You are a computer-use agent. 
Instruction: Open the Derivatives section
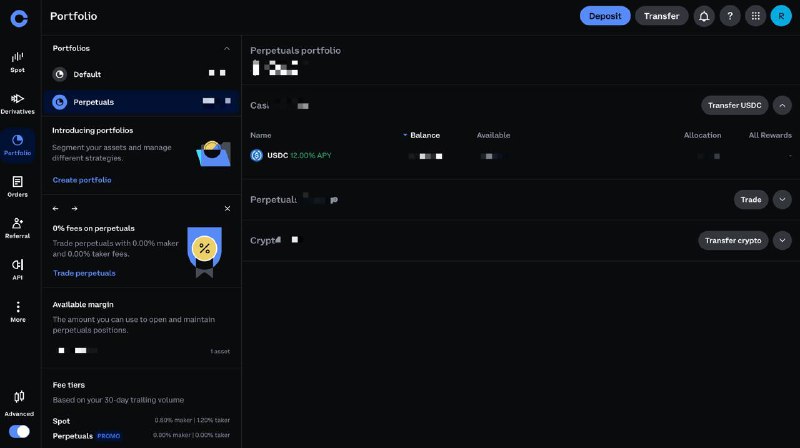[x=18, y=103]
